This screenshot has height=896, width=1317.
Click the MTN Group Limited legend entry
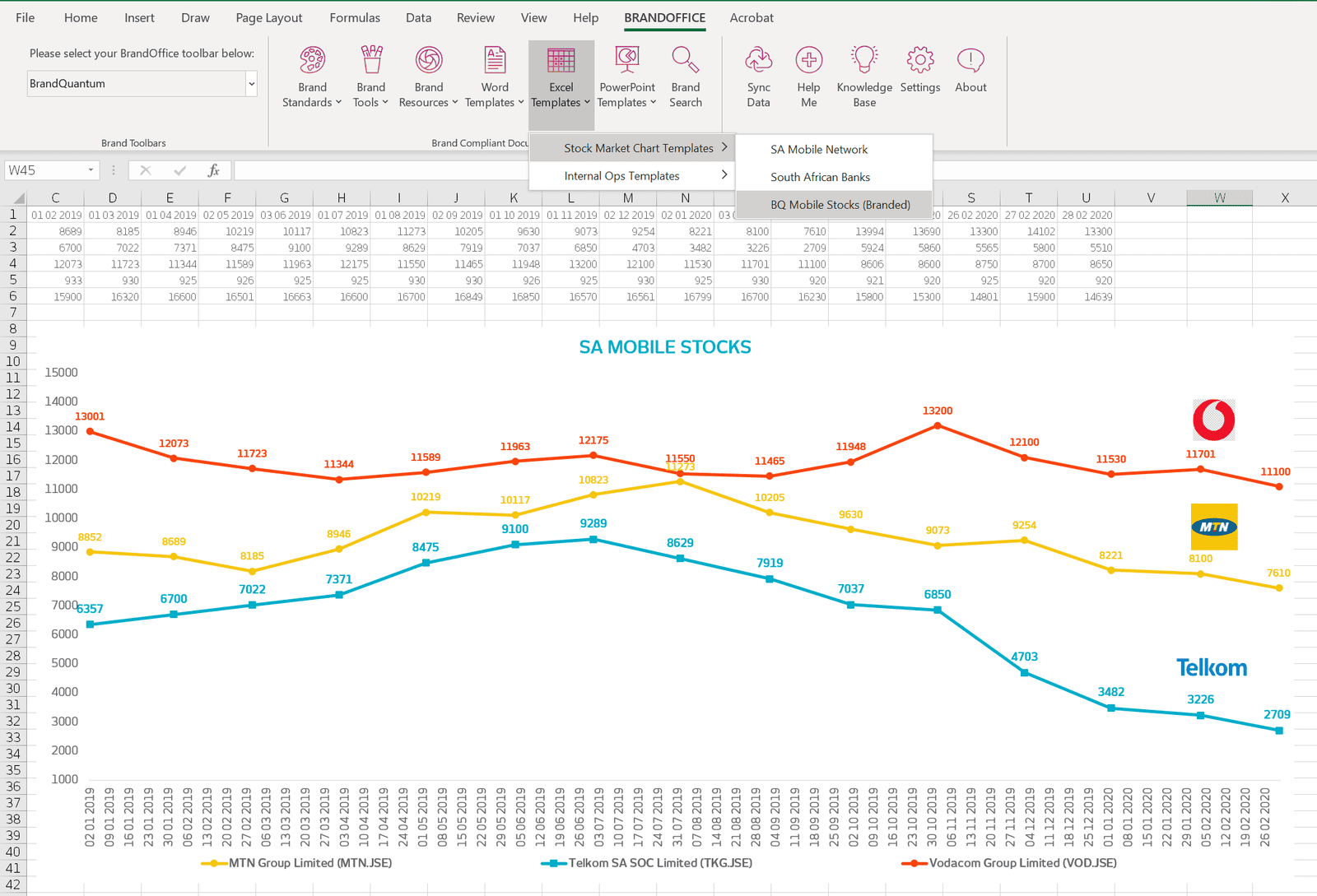297,863
